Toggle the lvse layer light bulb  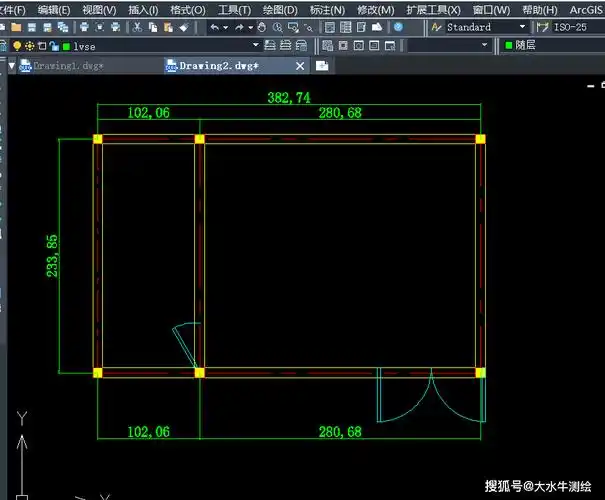coord(17,46)
